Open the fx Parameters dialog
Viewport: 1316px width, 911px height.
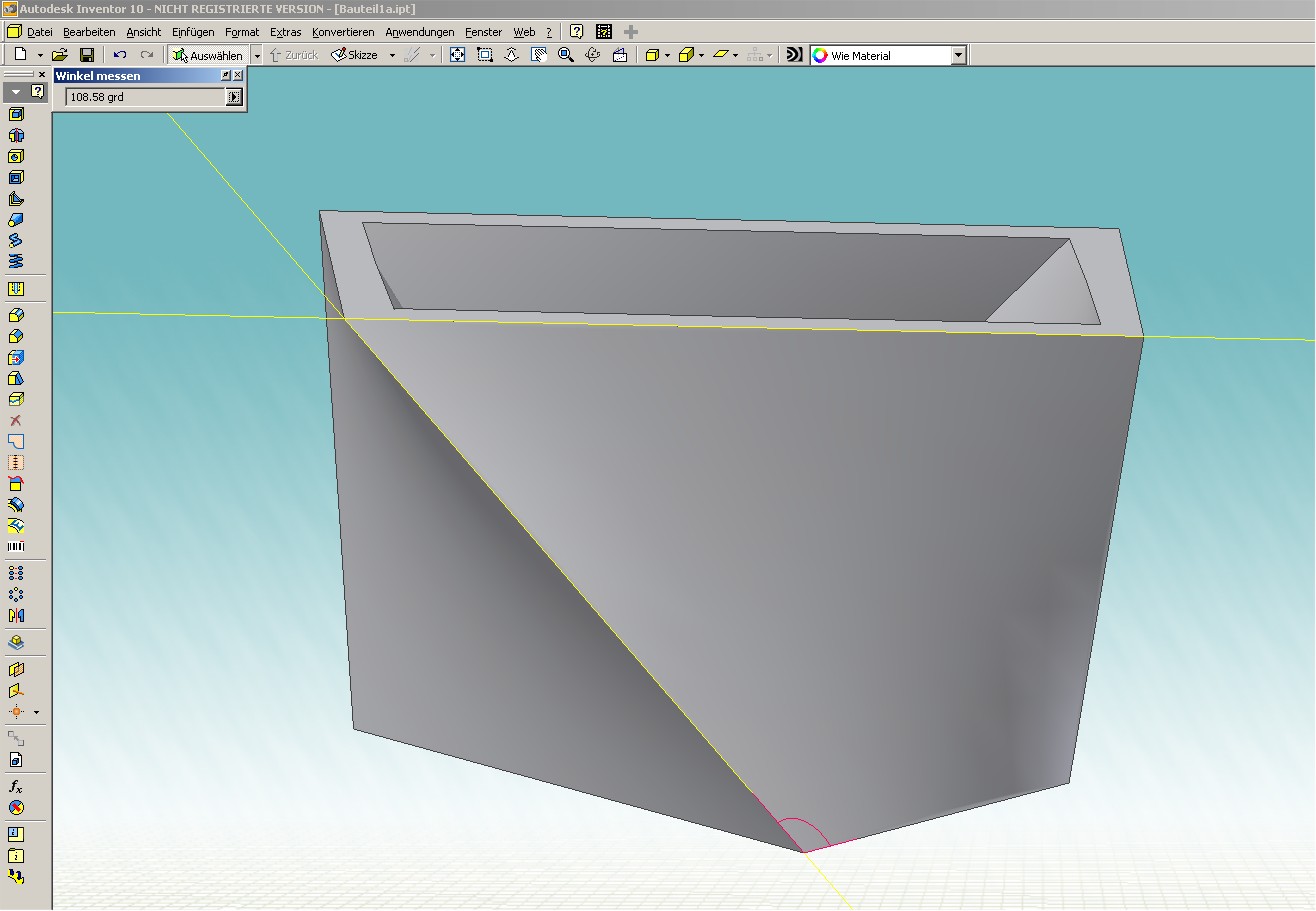click(16, 786)
